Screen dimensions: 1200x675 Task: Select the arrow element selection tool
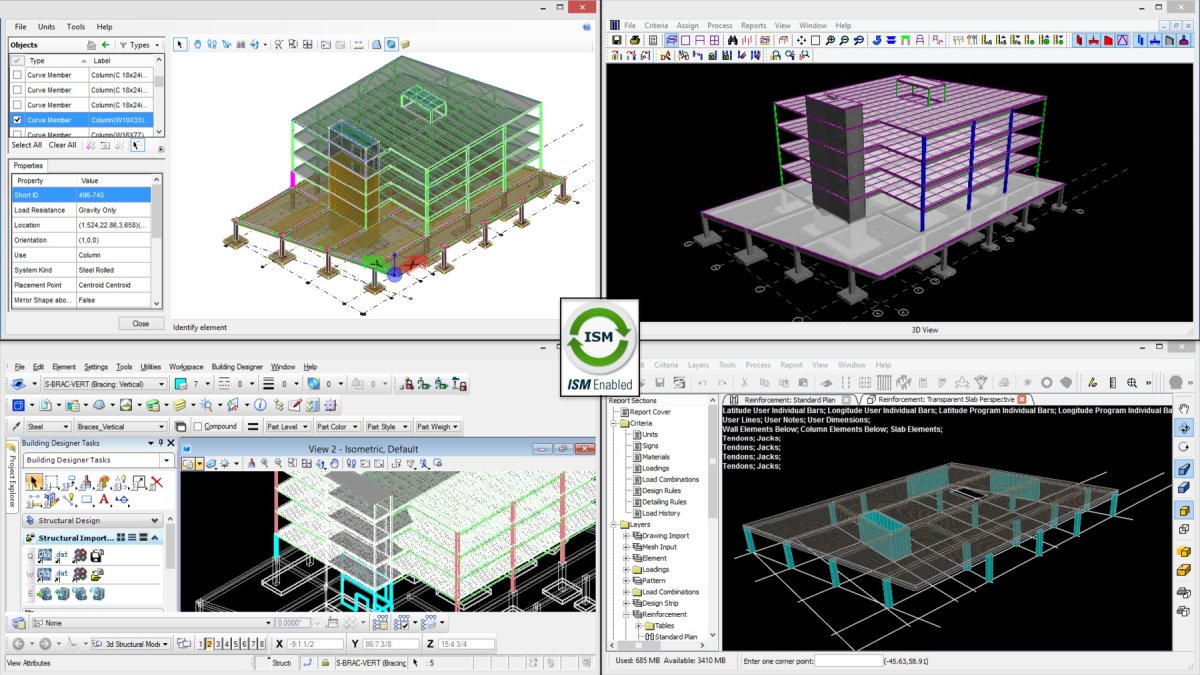[x=179, y=45]
